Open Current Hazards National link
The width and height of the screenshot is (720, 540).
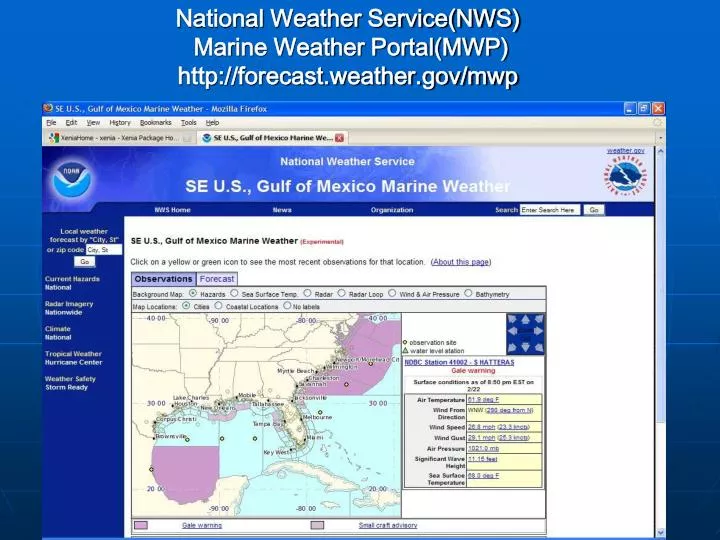[x=72, y=283]
